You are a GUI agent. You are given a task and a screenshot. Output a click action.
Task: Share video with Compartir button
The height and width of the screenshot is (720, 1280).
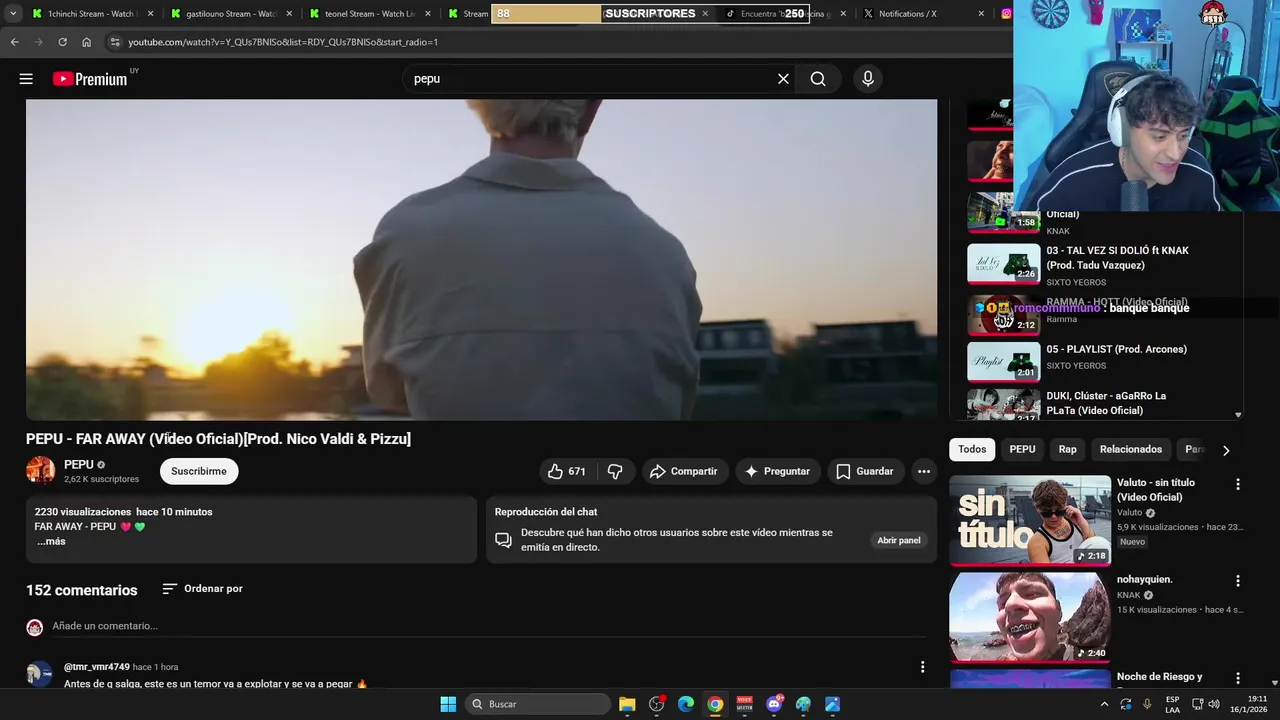pyautogui.click(x=685, y=471)
